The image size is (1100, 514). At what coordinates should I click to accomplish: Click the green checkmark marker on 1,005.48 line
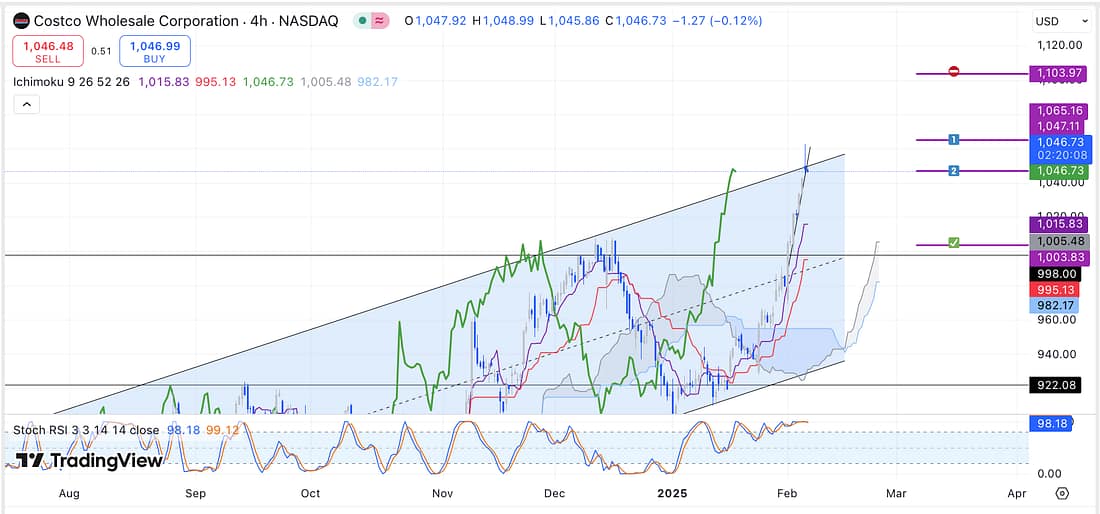point(954,243)
